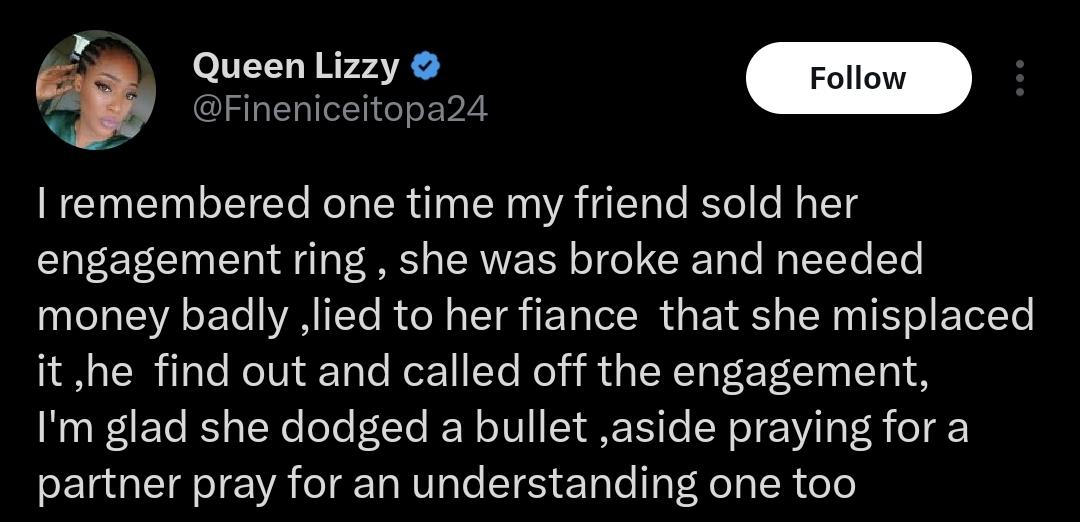
Task: Open the three-dot more options menu
Action: click(x=1020, y=78)
